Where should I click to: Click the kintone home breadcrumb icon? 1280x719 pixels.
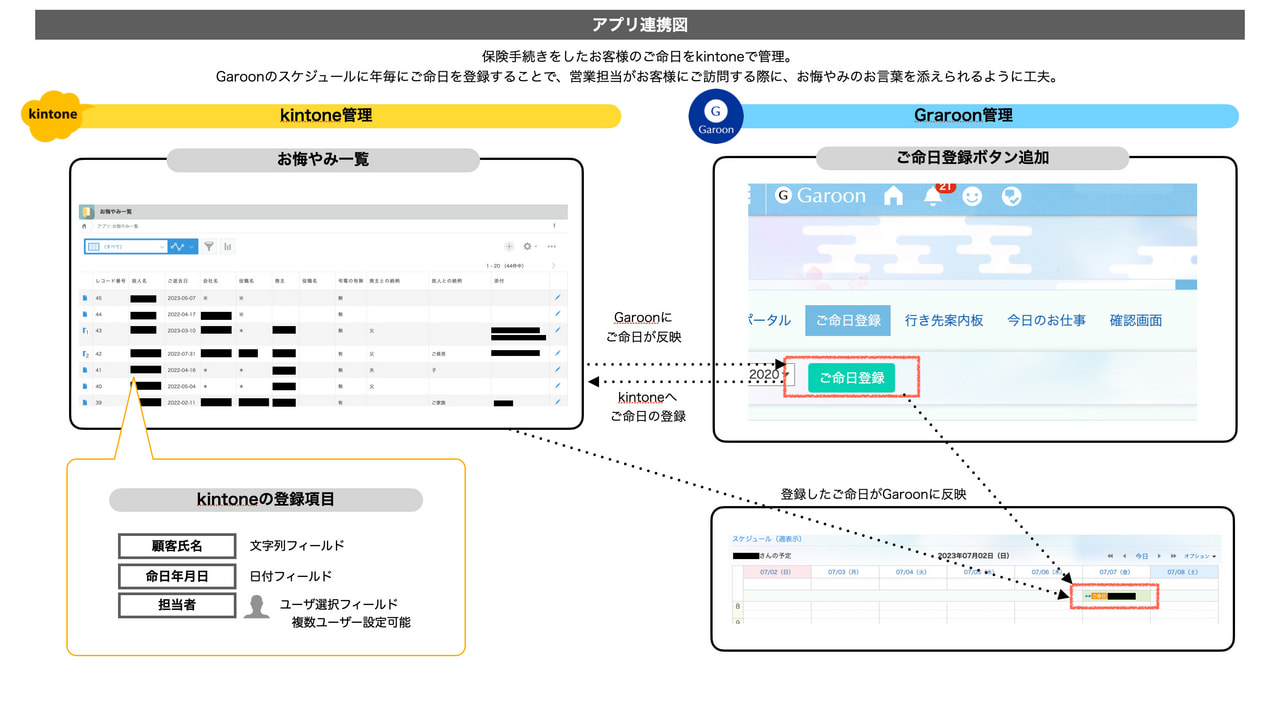pyautogui.click(x=84, y=226)
